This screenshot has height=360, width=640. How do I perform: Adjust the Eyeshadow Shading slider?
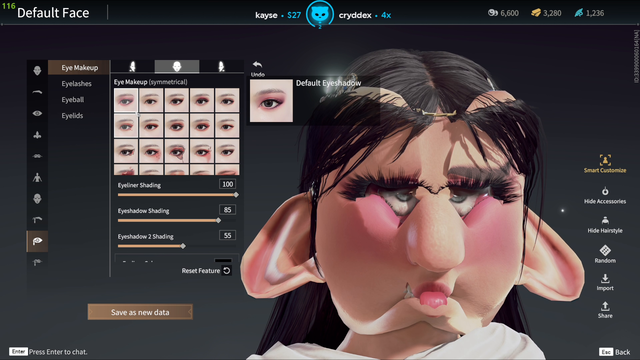click(x=177, y=220)
